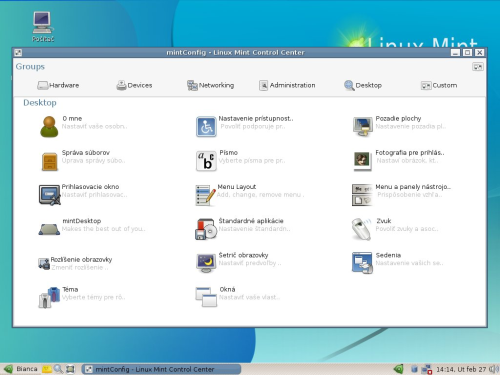Open the window menu icon in title bar
Image resolution: width=500 pixels, height=375 pixels.
click(18, 53)
